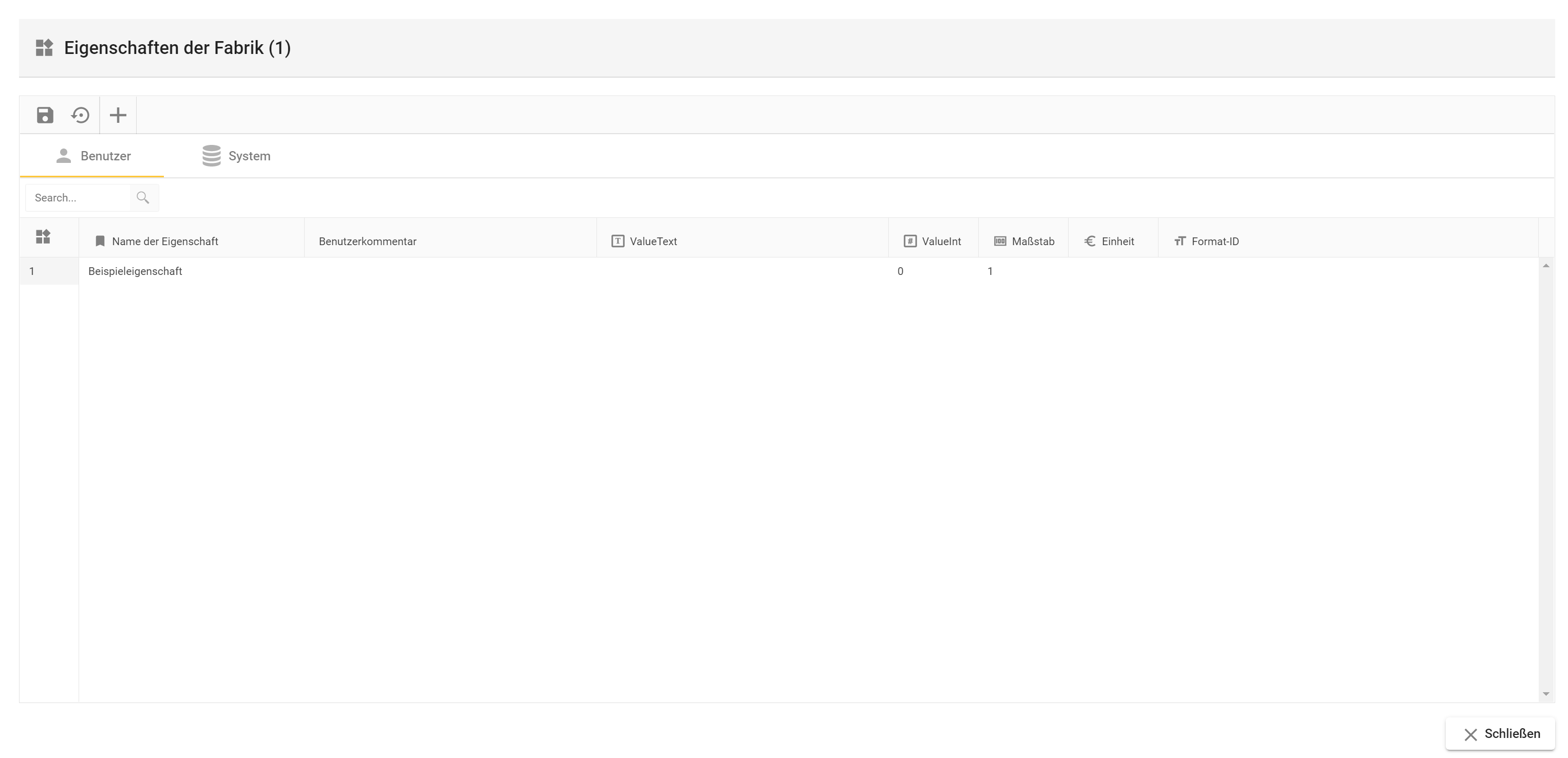Select the Beispieleigenschaft name cell

135,271
